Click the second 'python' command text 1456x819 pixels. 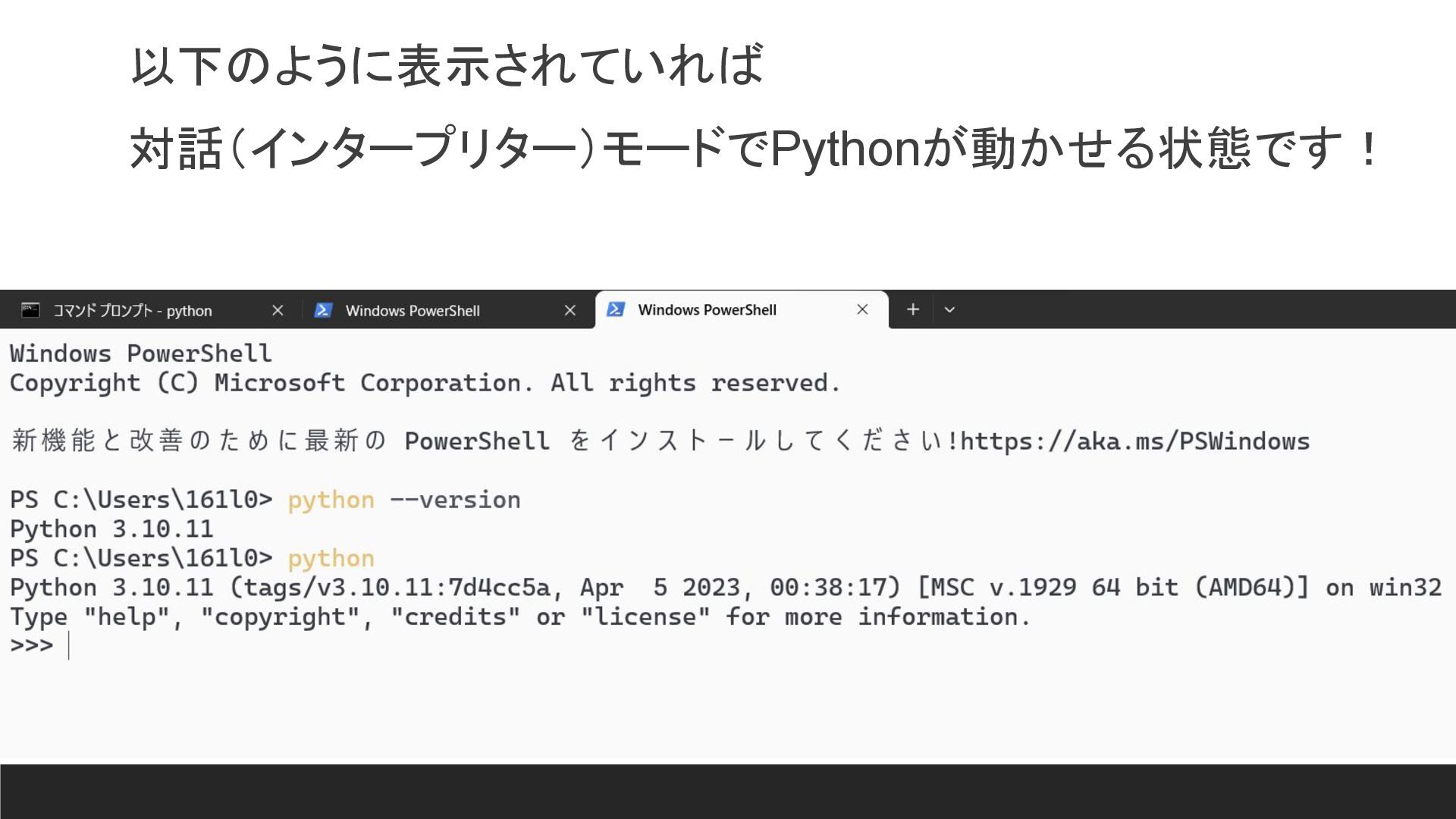click(x=331, y=559)
